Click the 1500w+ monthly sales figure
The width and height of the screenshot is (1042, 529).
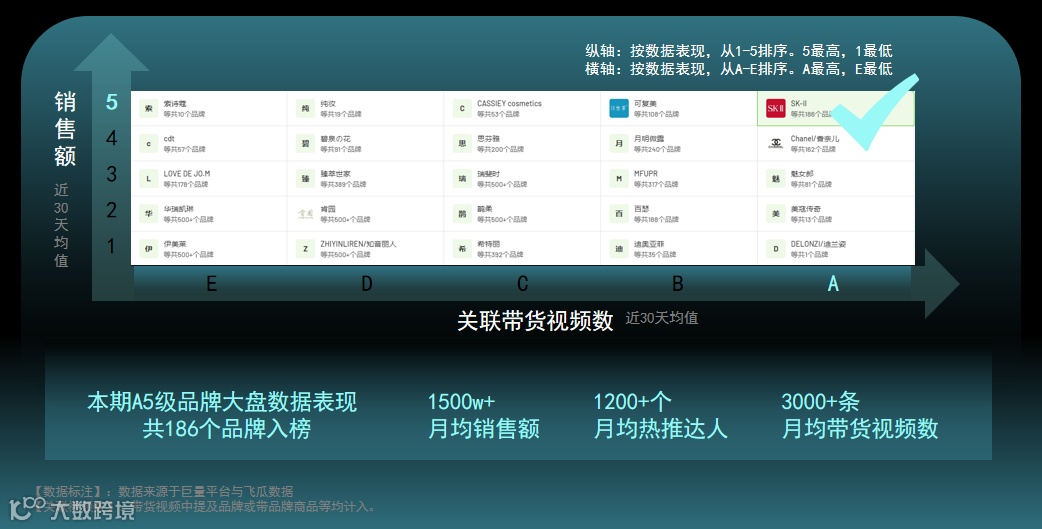pyautogui.click(x=461, y=402)
